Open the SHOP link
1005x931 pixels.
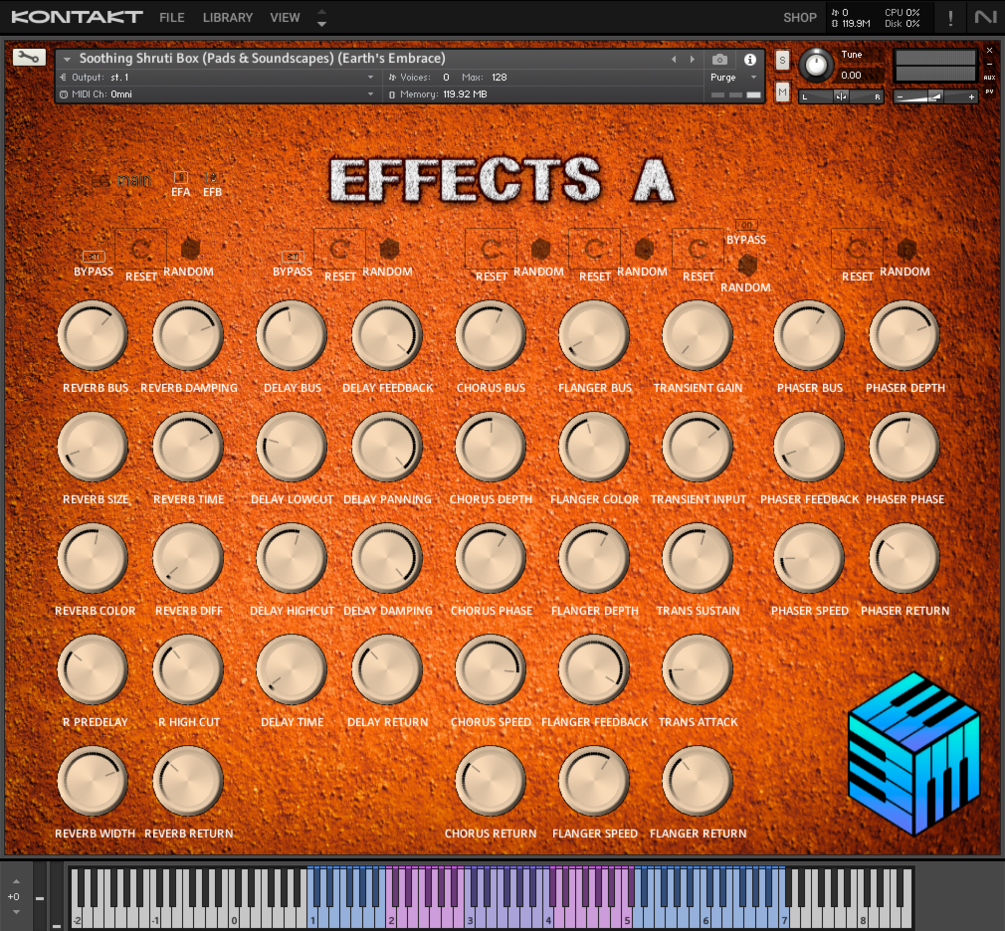800,18
